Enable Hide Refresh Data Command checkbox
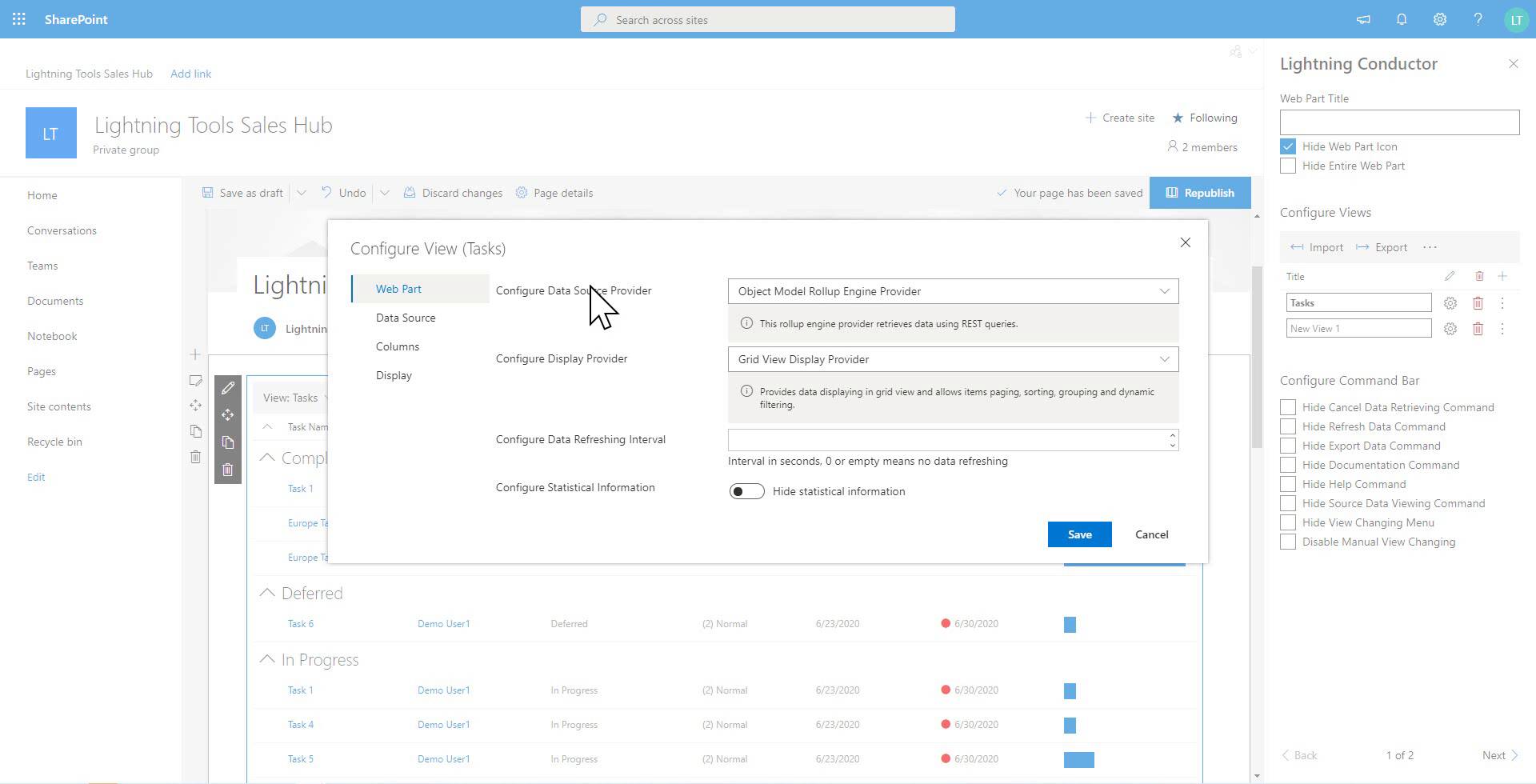1536x784 pixels. (1288, 426)
